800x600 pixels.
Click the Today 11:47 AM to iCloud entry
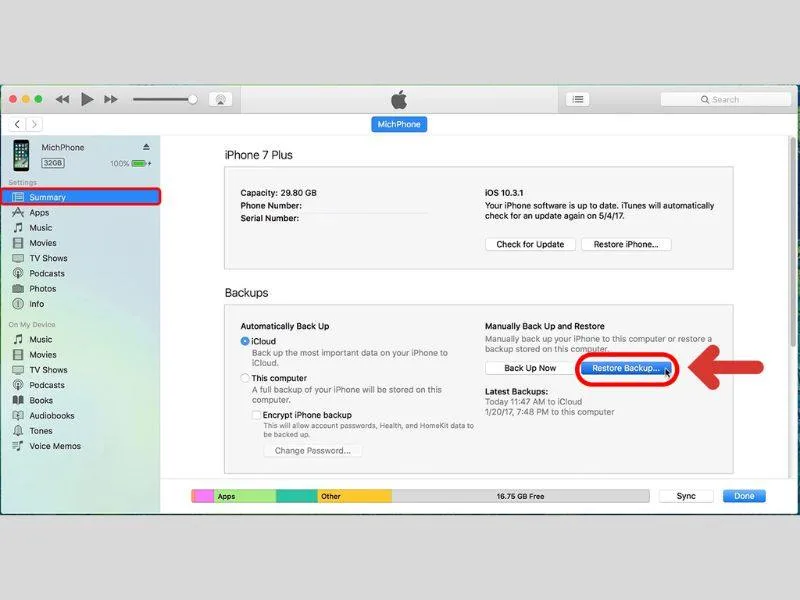533,402
